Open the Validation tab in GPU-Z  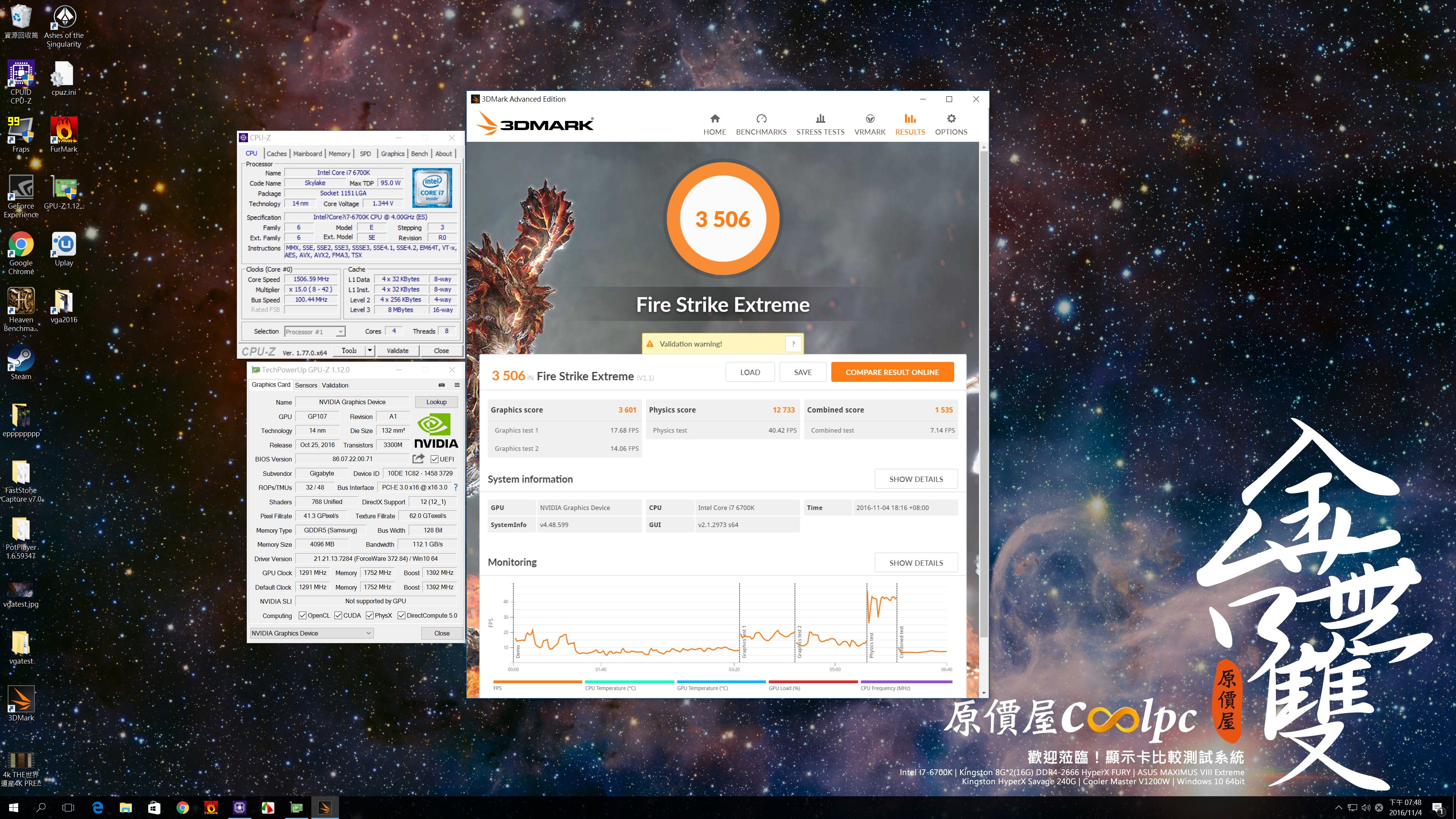[335, 386]
